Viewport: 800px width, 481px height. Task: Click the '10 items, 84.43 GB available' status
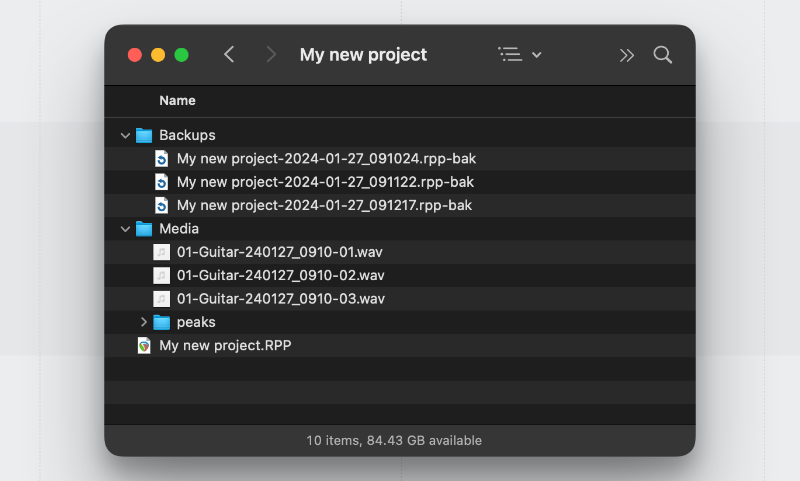[394, 441]
